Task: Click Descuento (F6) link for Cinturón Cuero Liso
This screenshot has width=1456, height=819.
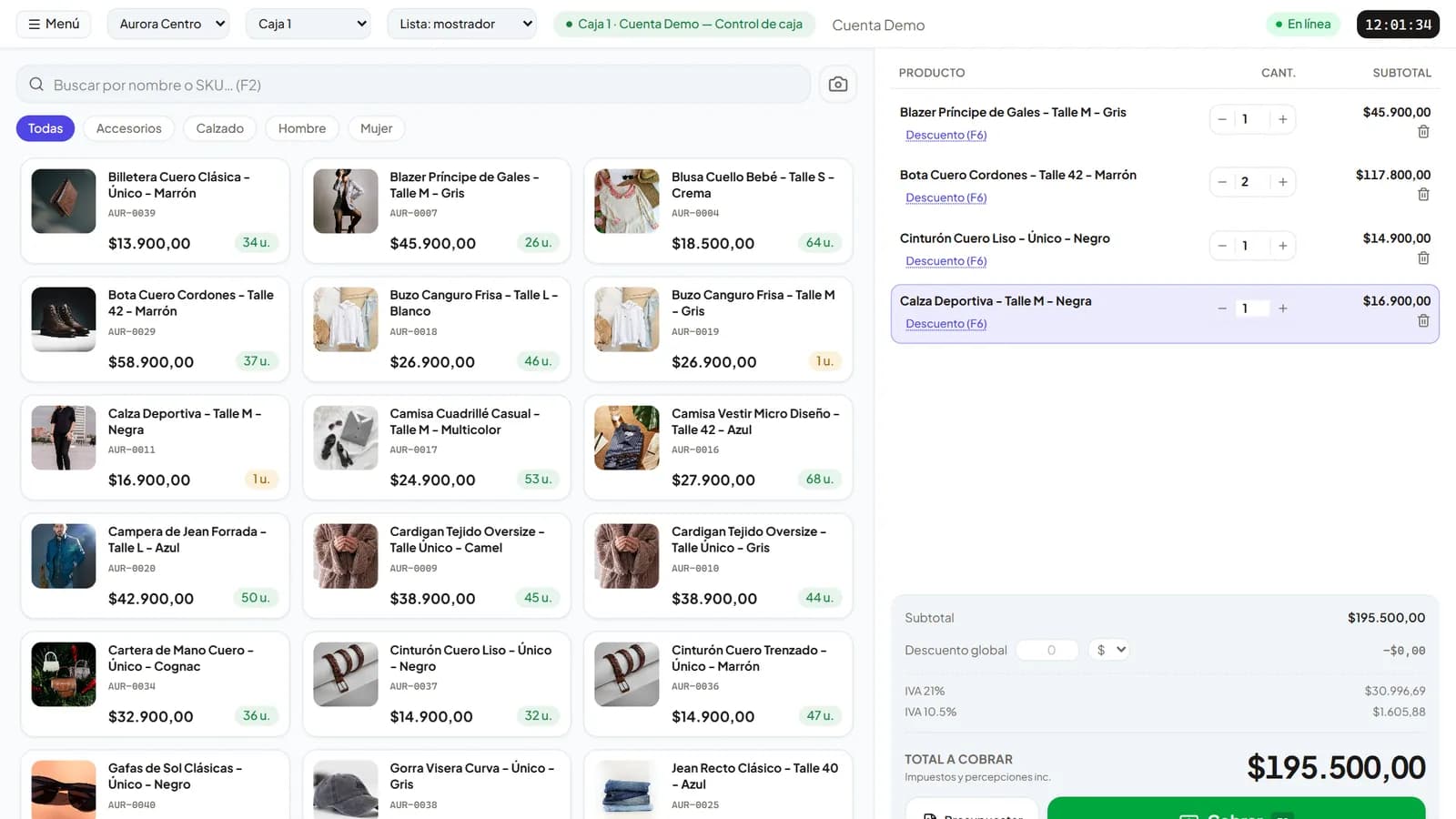Action: pyautogui.click(x=946, y=261)
